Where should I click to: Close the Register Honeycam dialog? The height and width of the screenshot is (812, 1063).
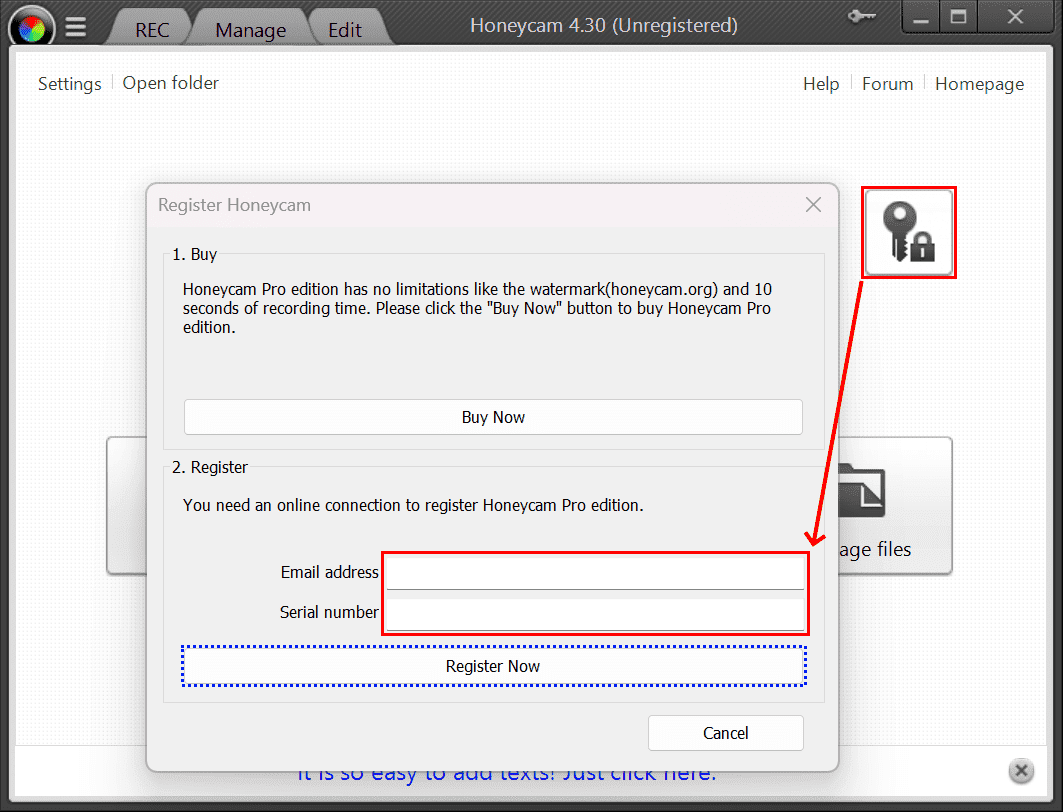pyautogui.click(x=813, y=205)
